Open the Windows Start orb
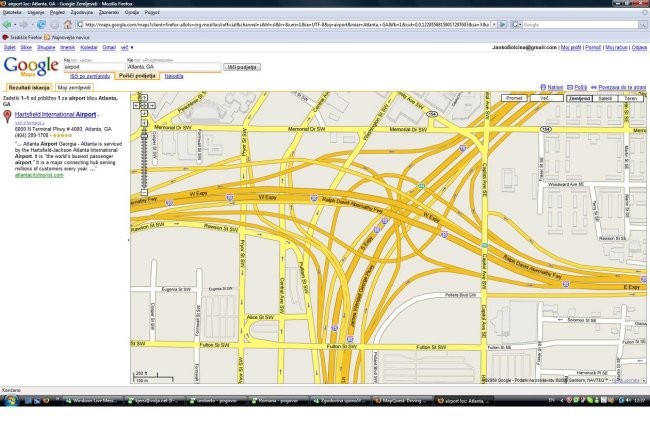650x446 pixels. coord(11,400)
